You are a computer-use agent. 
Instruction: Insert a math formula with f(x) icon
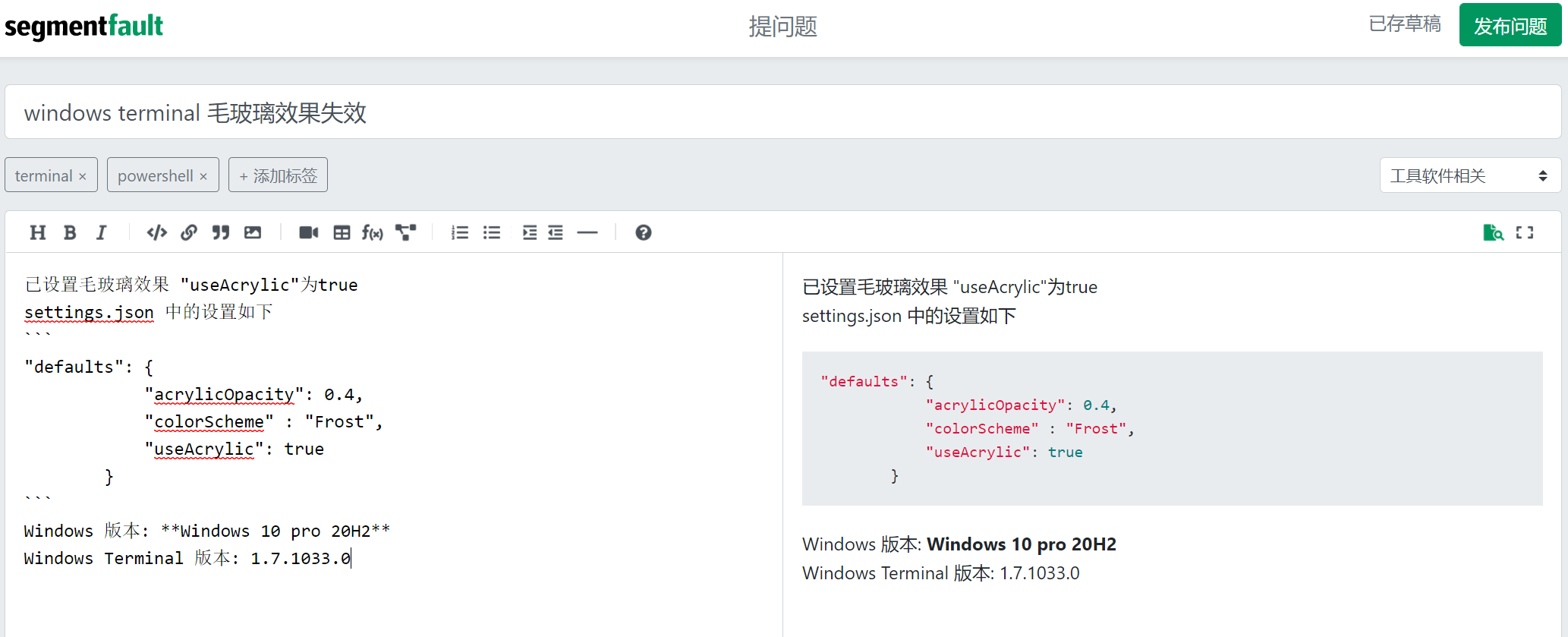pyautogui.click(x=373, y=232)
